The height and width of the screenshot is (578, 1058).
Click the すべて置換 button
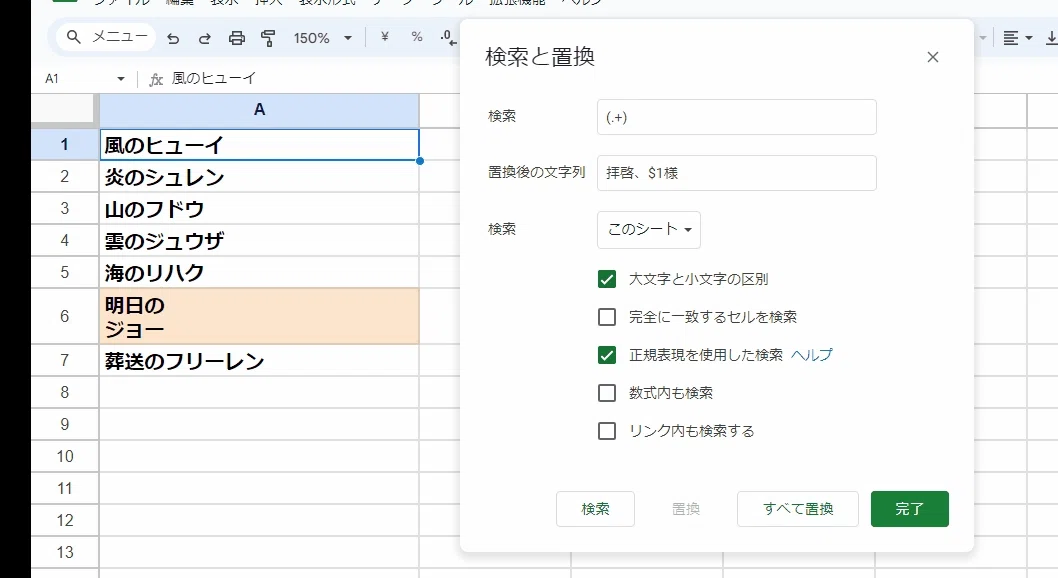[x=798, y=509]
